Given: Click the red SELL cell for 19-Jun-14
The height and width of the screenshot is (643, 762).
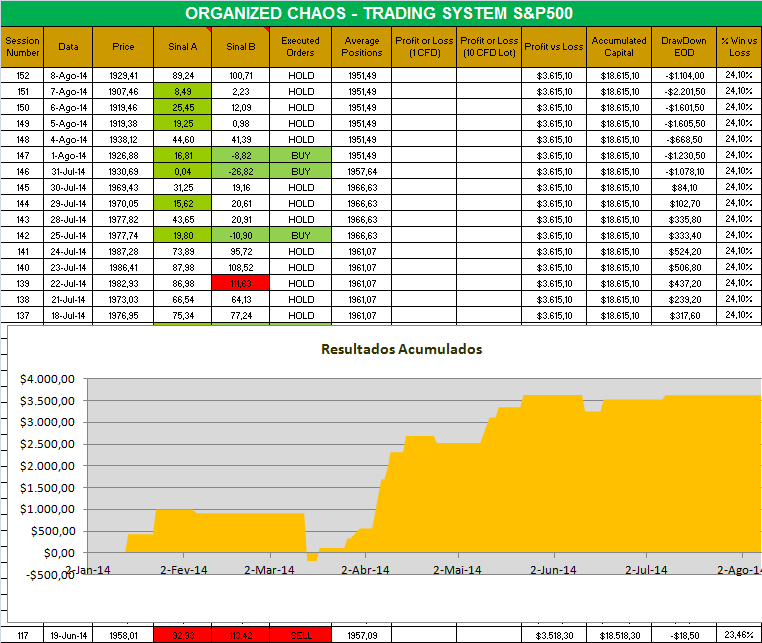Looking at the screenshot, I should tap(300, 635).
